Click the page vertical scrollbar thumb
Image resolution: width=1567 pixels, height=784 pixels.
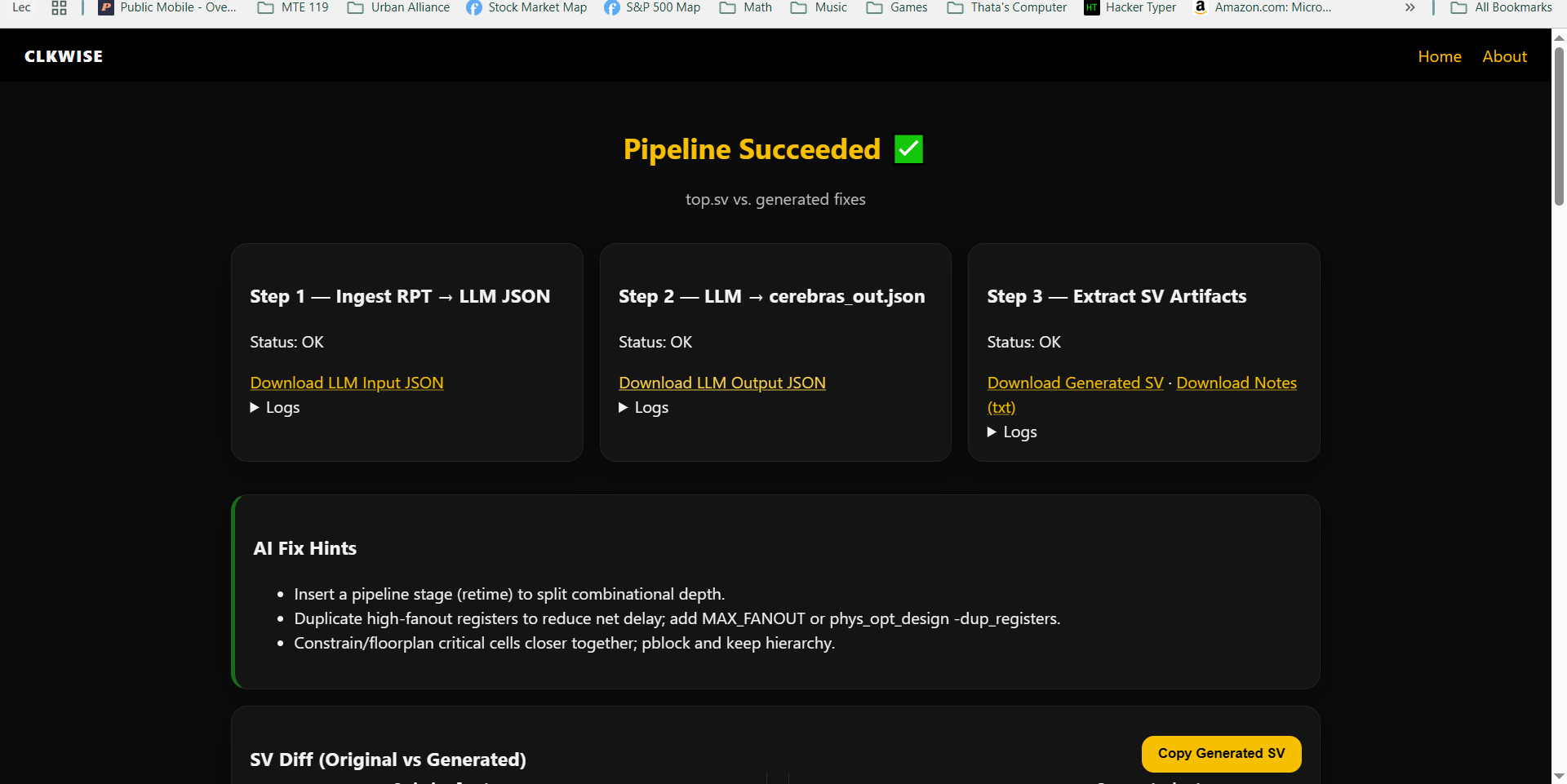point(1559,126)
